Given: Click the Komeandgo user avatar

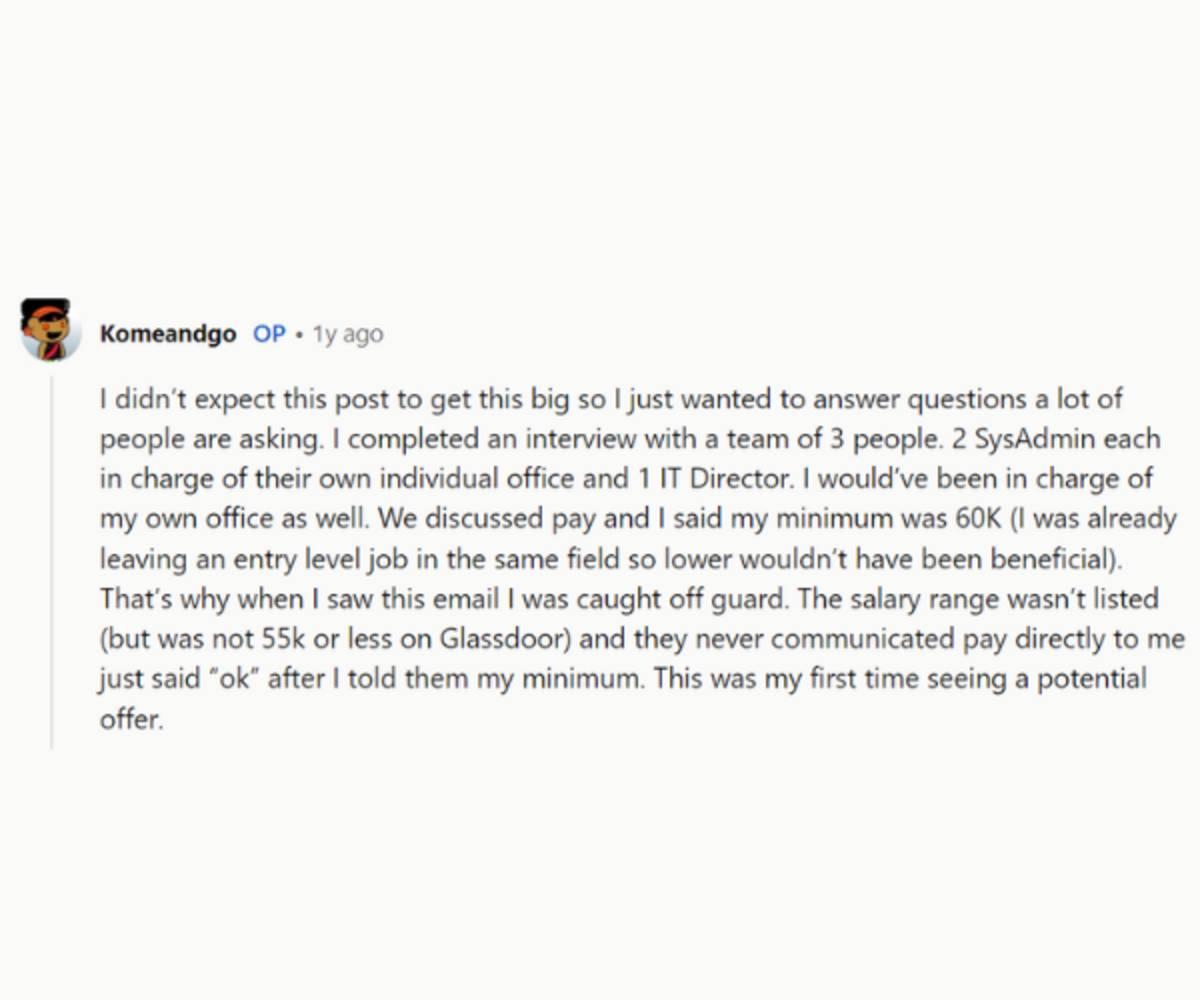Looking at the screenshot, I should coord(50,329).
